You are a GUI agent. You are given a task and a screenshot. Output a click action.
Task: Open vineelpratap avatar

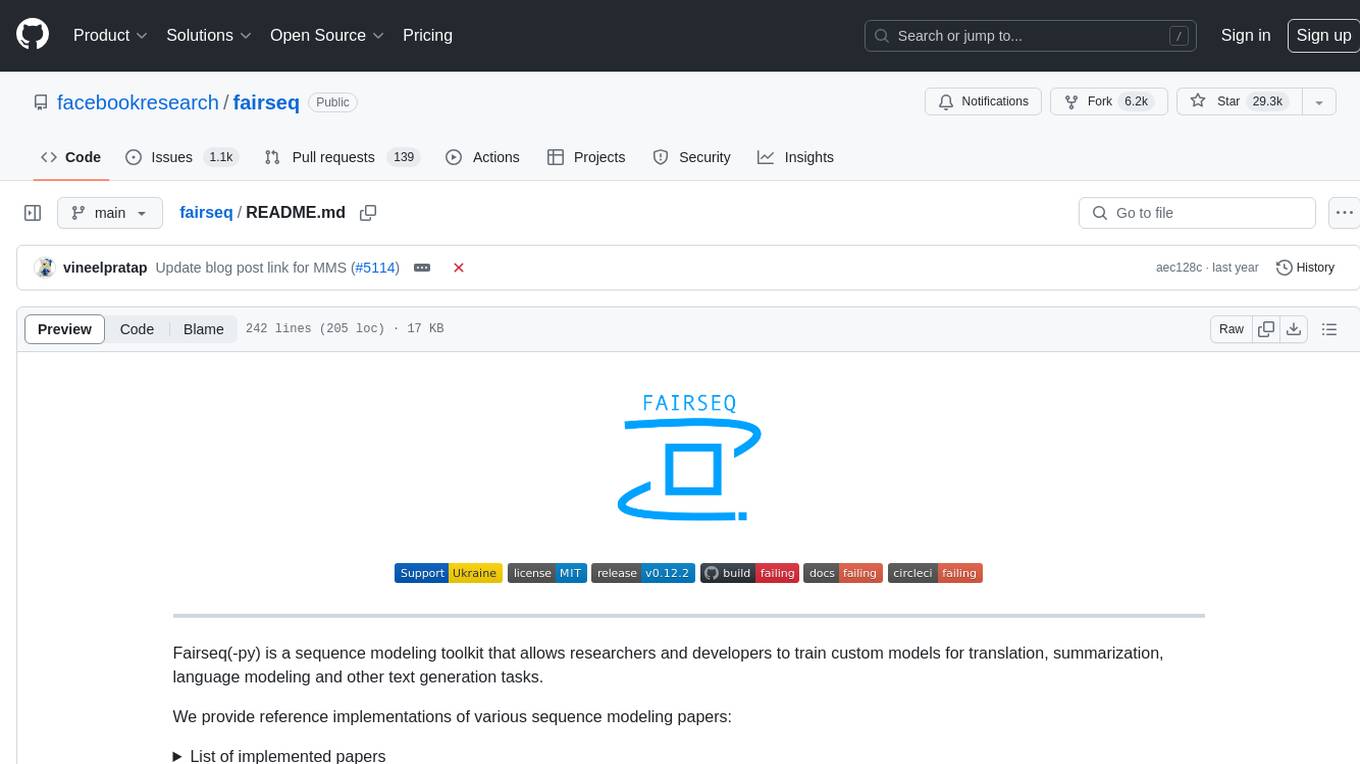[x=44, y=268]
